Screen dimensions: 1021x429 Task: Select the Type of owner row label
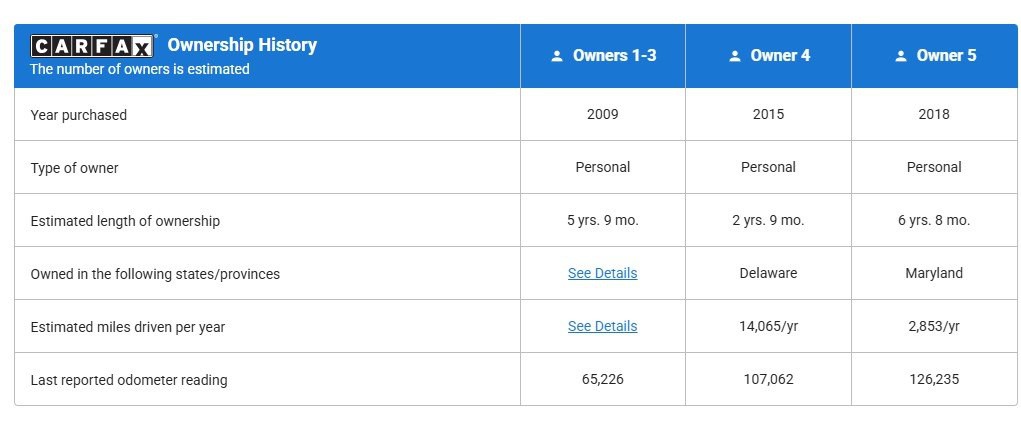point(75,168)
